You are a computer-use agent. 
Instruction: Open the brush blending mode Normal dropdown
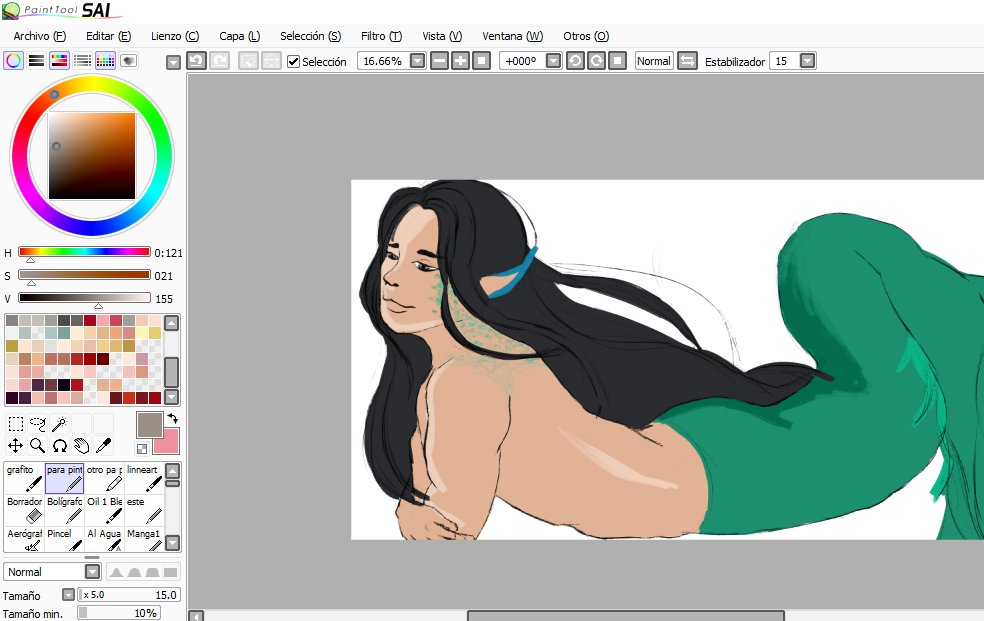[92, 572]
